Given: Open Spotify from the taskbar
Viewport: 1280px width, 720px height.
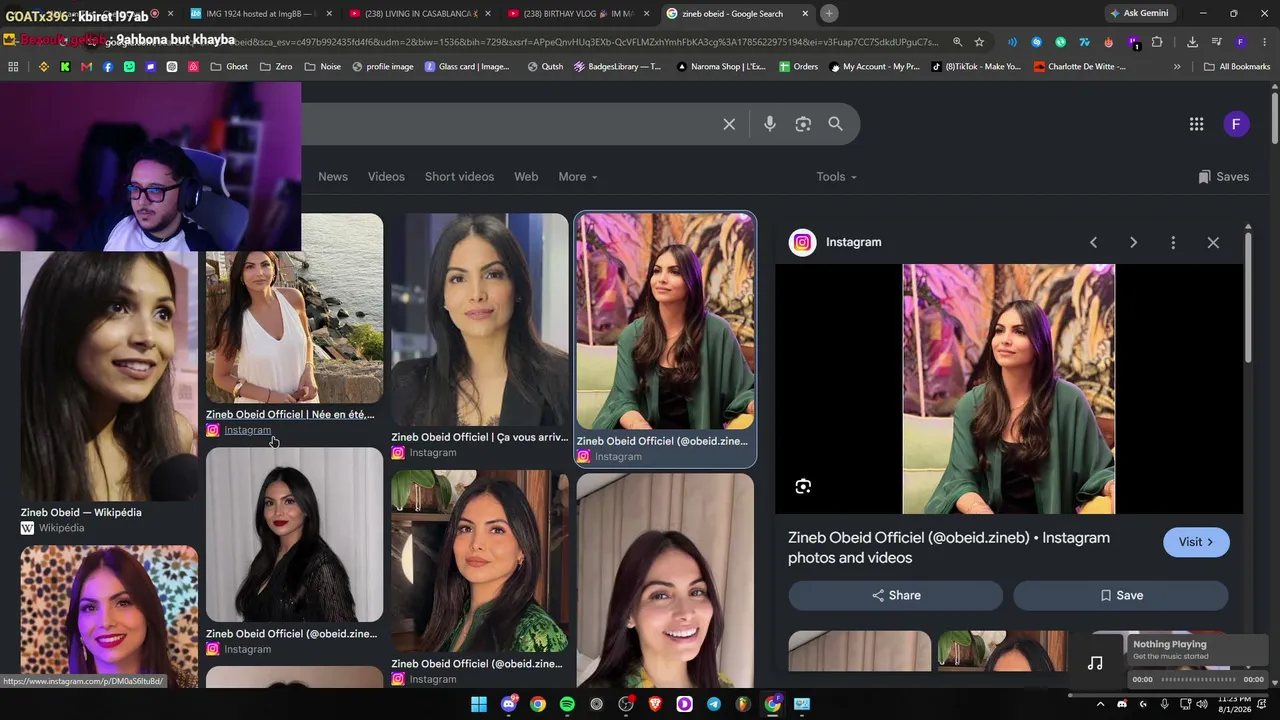Looking at the screenshot, I should click(567, 704).
